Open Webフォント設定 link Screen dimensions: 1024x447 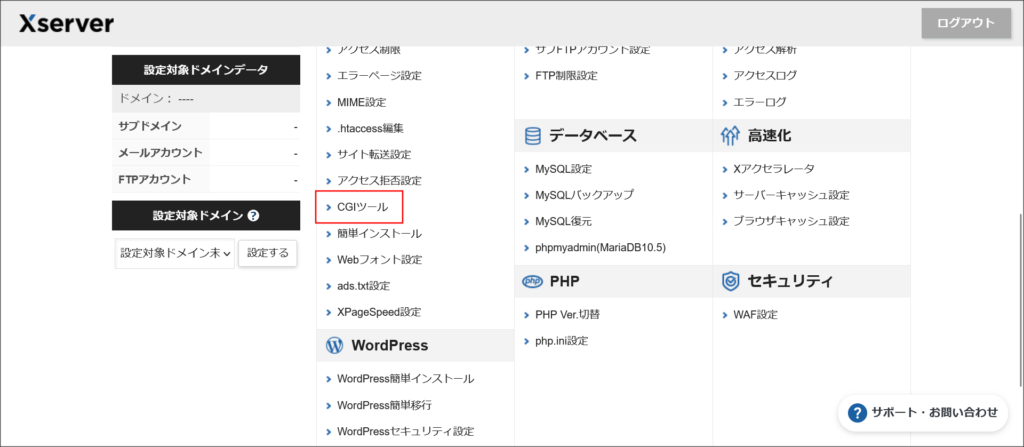(x=379, y=259)
